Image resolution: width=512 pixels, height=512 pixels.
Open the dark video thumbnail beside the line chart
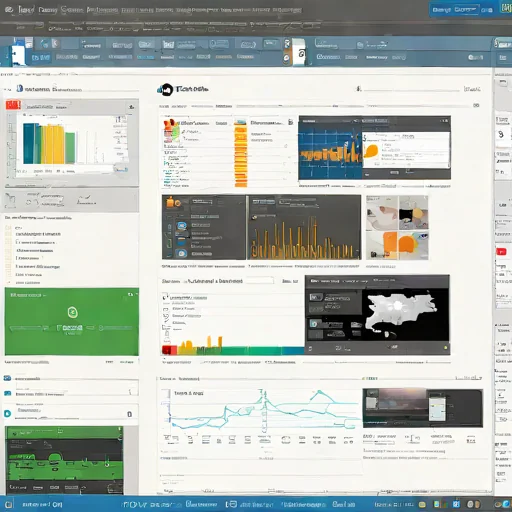pyautogui.click(x=423, y=408)
